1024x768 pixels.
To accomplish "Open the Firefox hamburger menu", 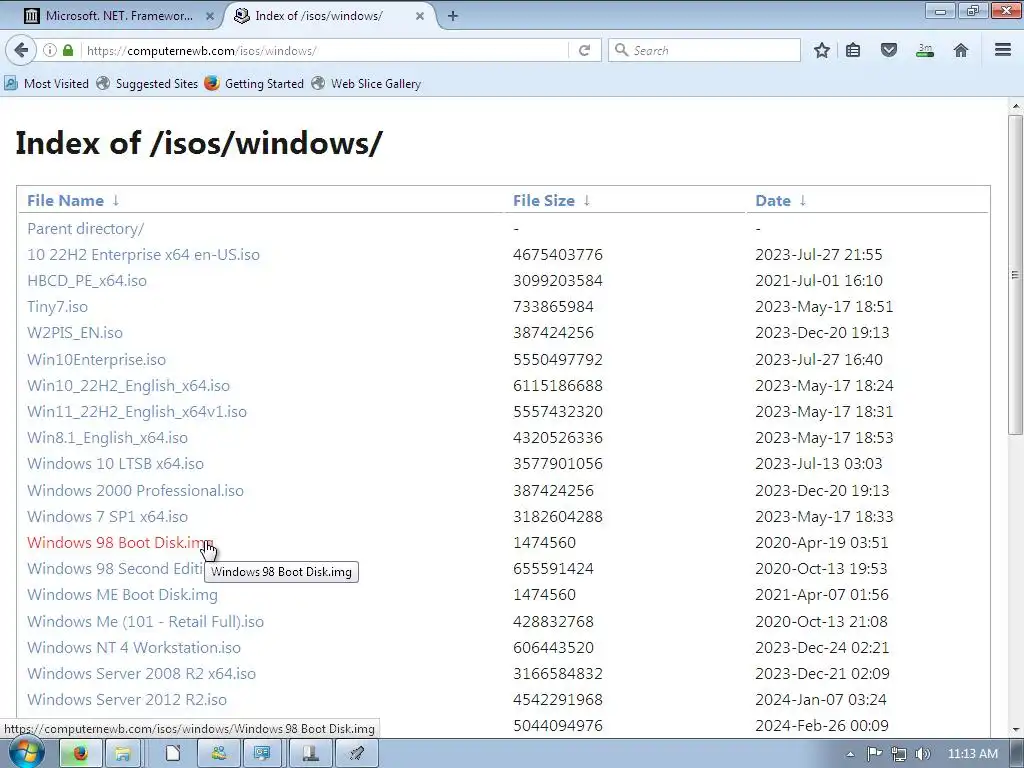I will pos(1003,50).
